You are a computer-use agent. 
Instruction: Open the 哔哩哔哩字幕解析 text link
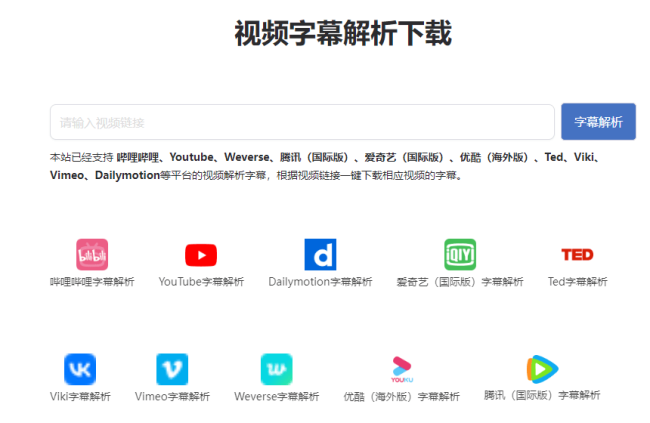pyautogui.click(x=92, y=282)
